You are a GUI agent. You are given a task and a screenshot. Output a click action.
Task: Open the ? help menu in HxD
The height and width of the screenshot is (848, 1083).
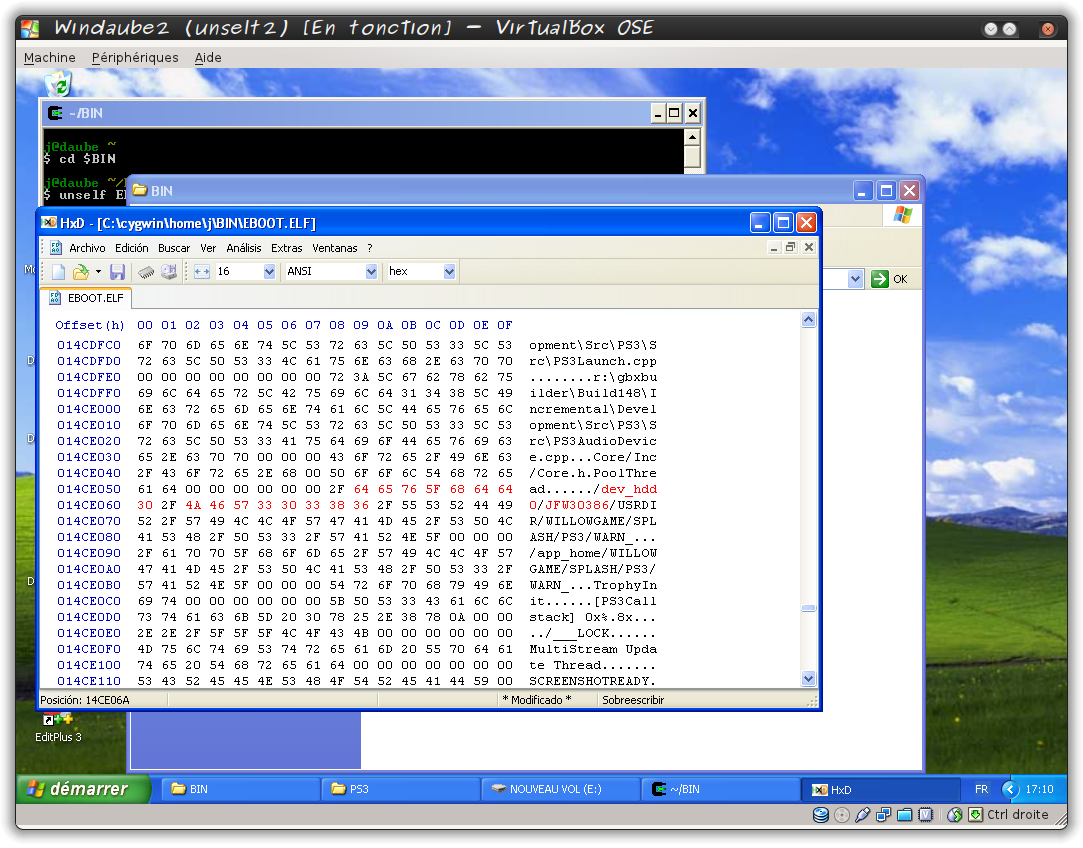tap(370, 249)
